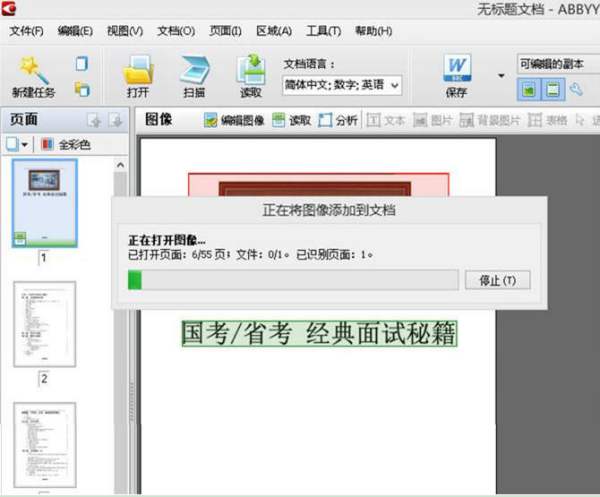Expand the 保存 button dropdown arrow
This screenshot has width=600, height=497.
(x=501, y=76)
